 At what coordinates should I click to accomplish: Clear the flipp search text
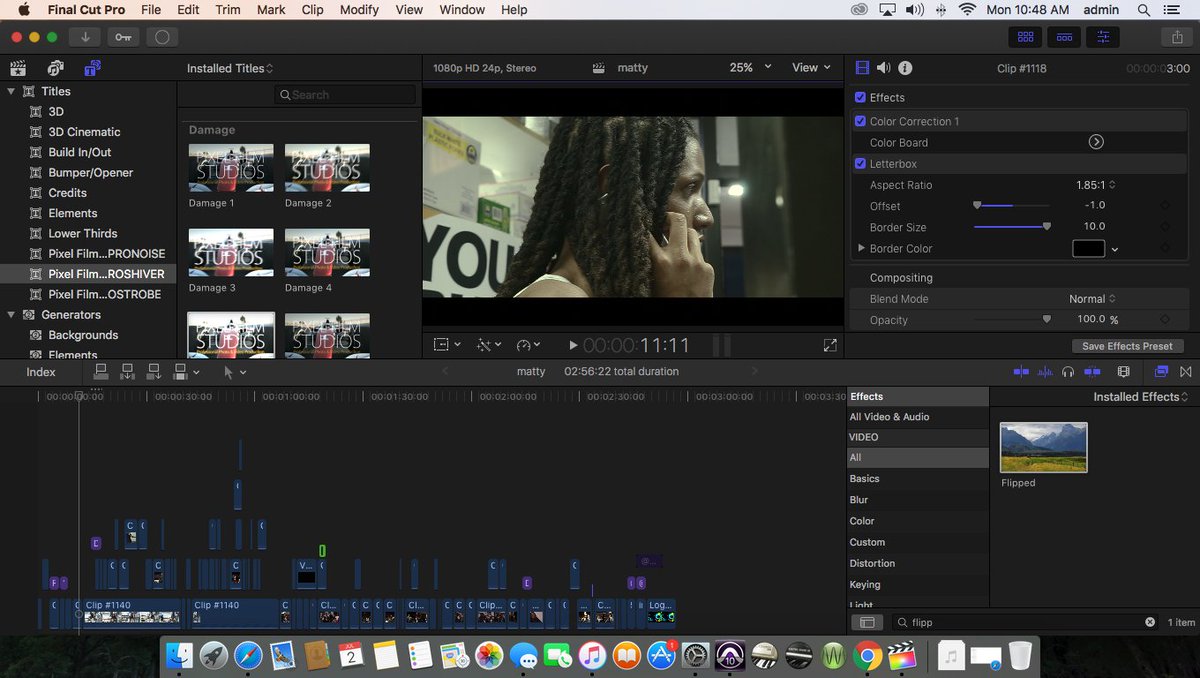[1150, 622]
